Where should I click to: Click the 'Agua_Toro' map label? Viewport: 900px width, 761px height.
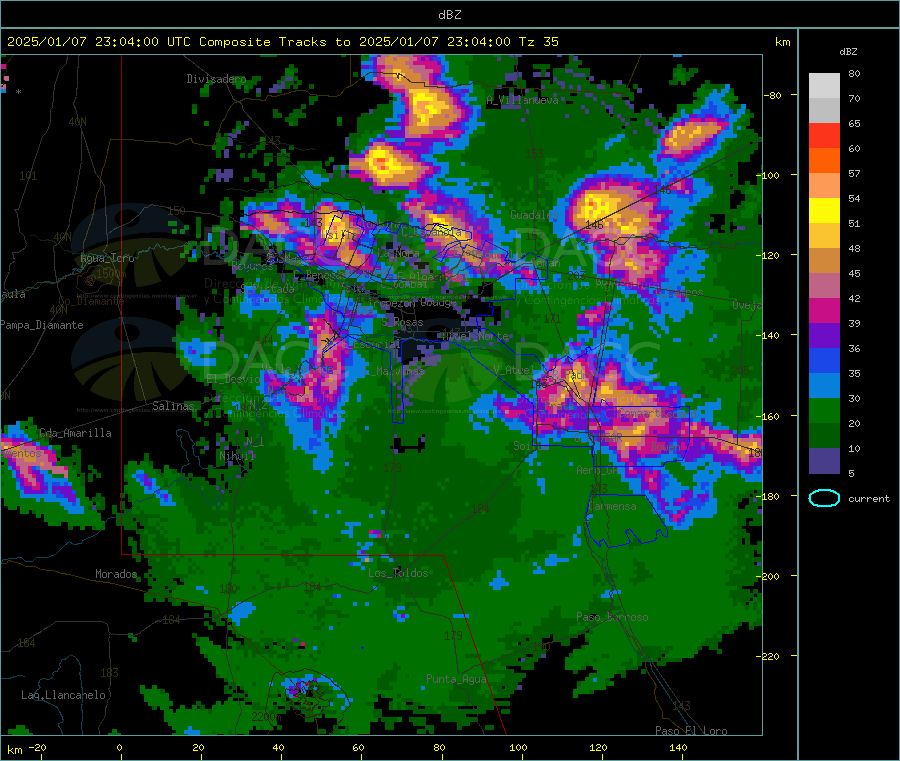107,258
